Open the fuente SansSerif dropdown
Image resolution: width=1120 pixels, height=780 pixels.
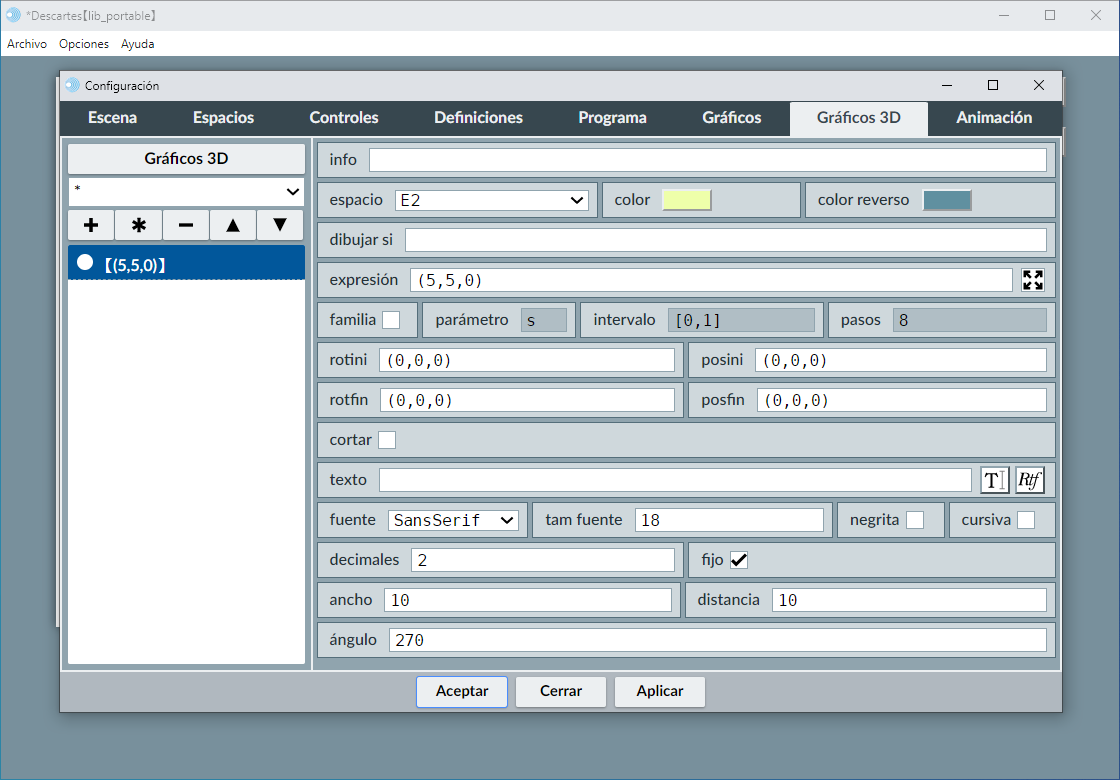tap(453, 520)
